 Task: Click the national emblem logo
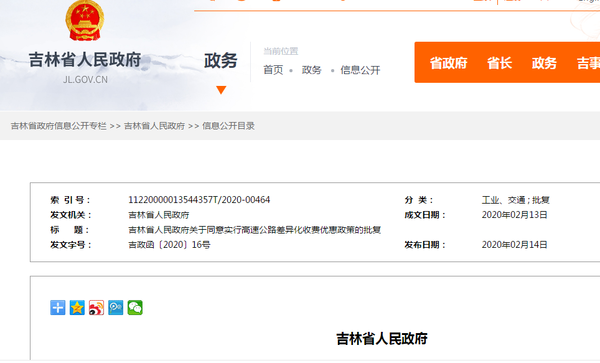(x=85, y=20)
